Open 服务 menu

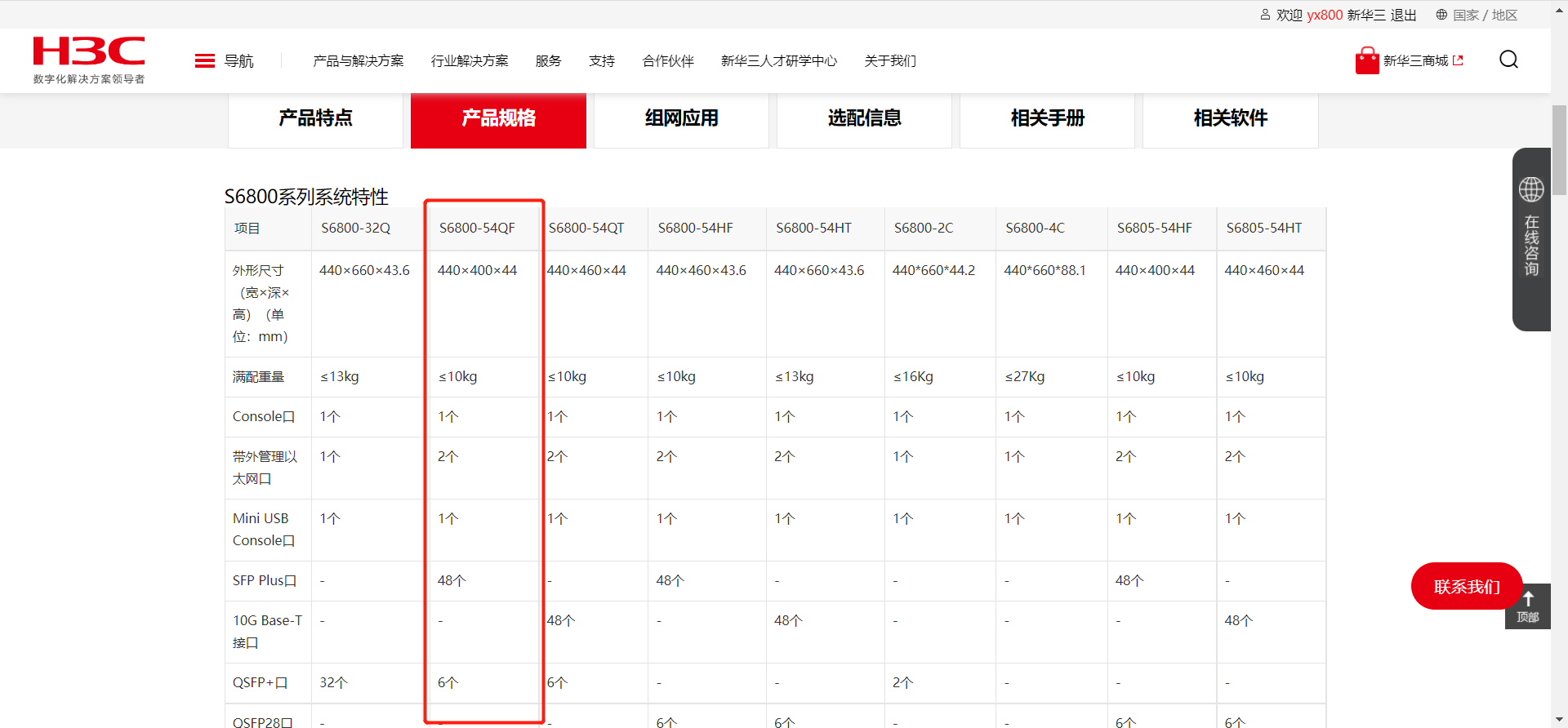click(549, 61)
